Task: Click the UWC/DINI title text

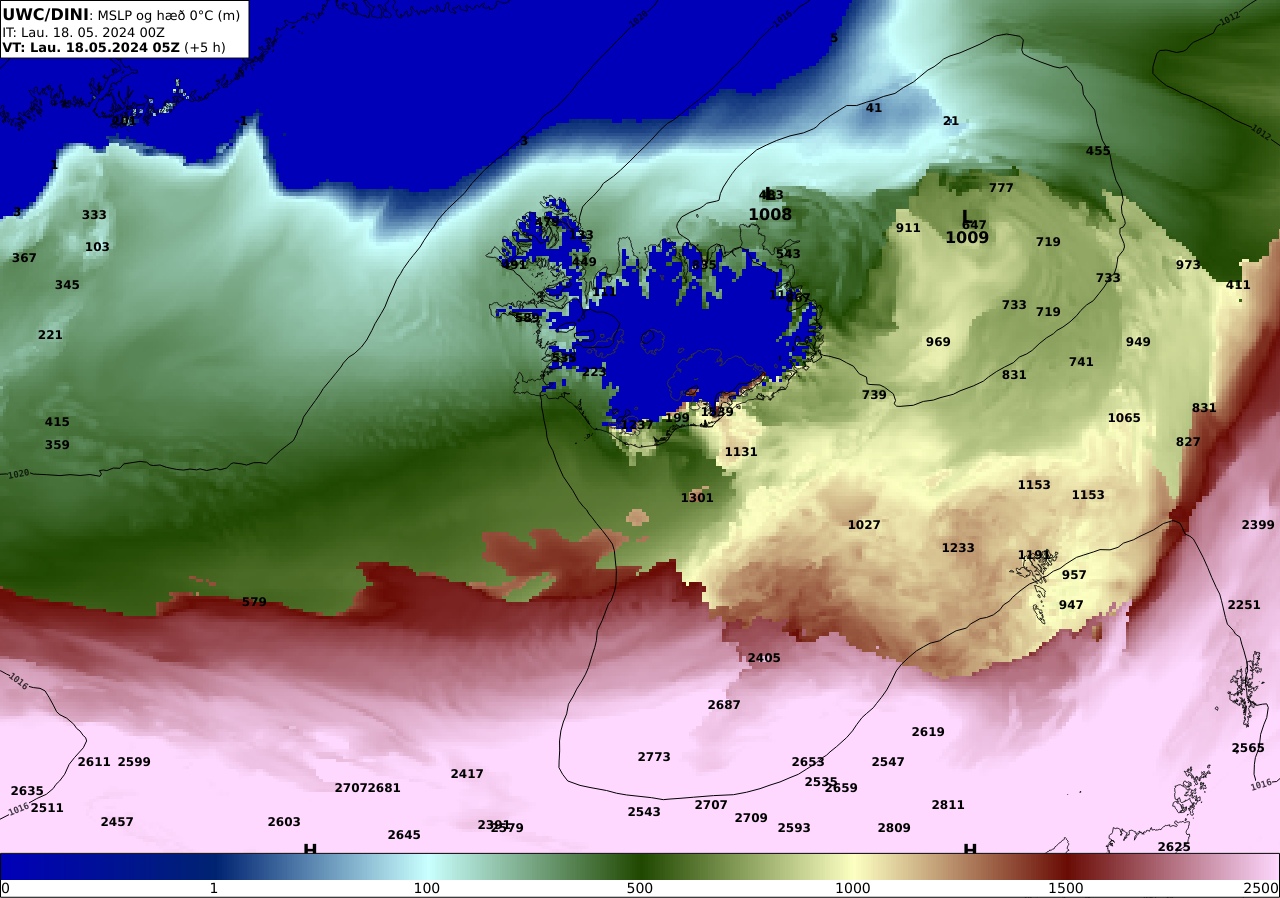Action: click(x=45, y=14)
